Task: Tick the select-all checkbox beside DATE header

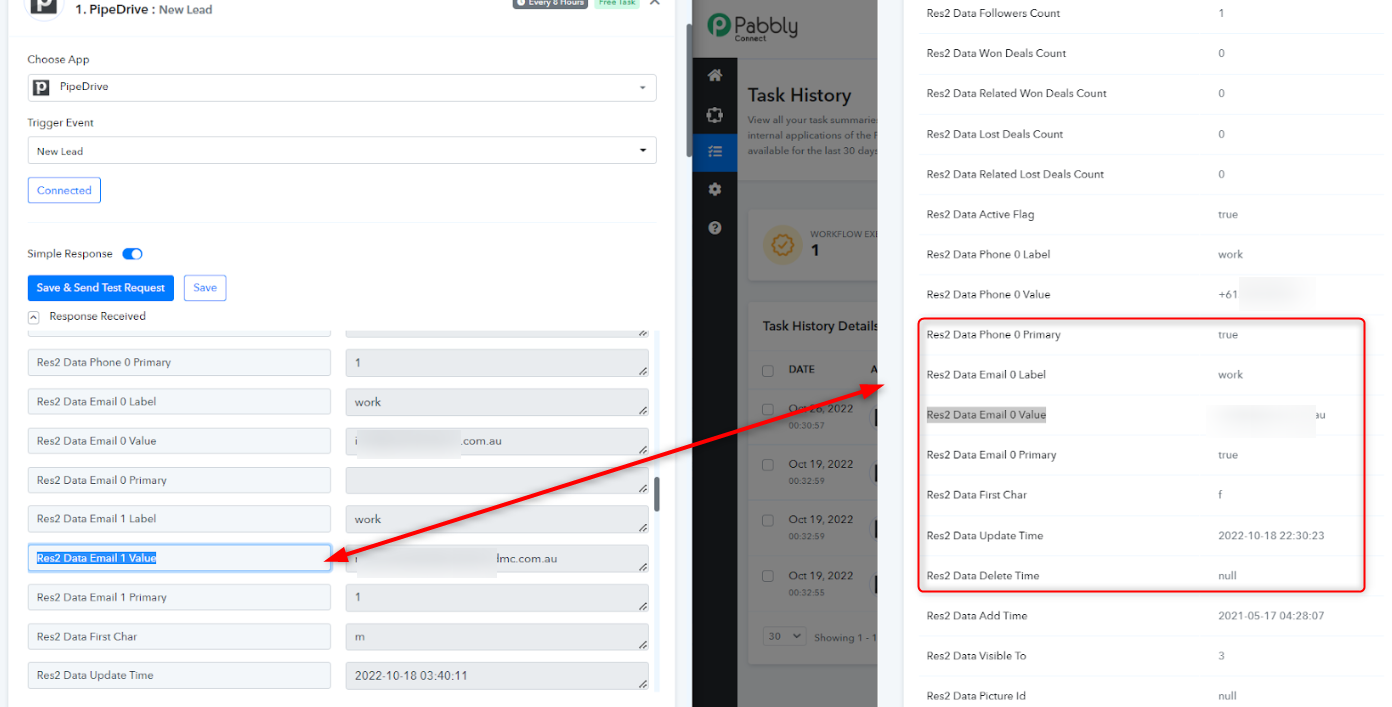Action: pyautogui.click(x=768, y=370)
